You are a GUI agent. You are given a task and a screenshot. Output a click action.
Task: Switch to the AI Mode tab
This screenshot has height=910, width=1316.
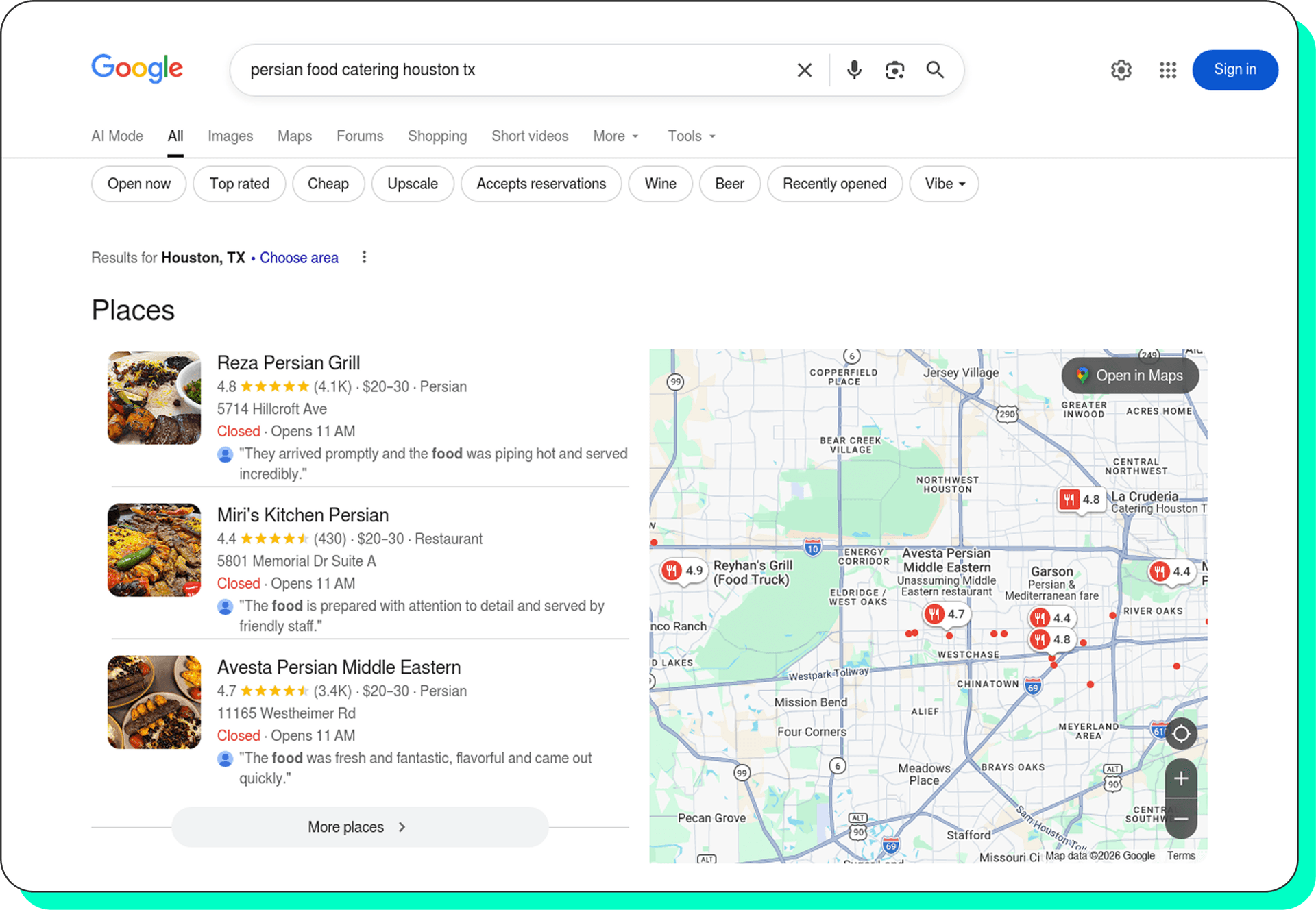pyautogui.click(x=117, y=136)
